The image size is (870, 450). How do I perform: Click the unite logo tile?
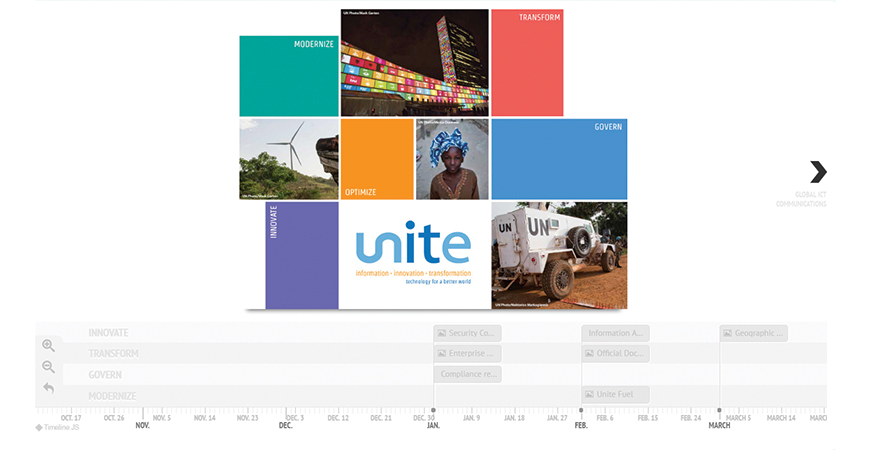pos(415,255)
